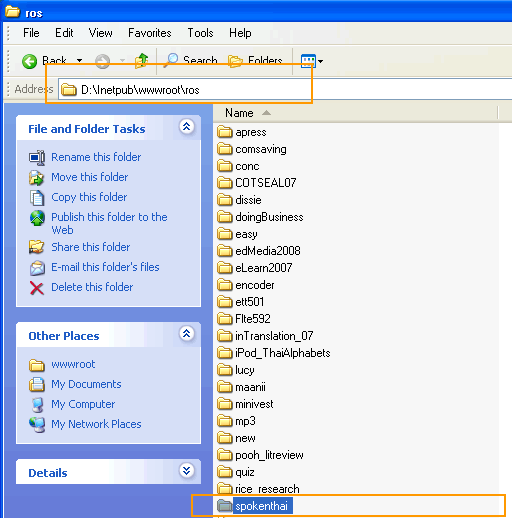Collapse the File and Folder Tasks panel
512x518 pixels.
(187, 127)
